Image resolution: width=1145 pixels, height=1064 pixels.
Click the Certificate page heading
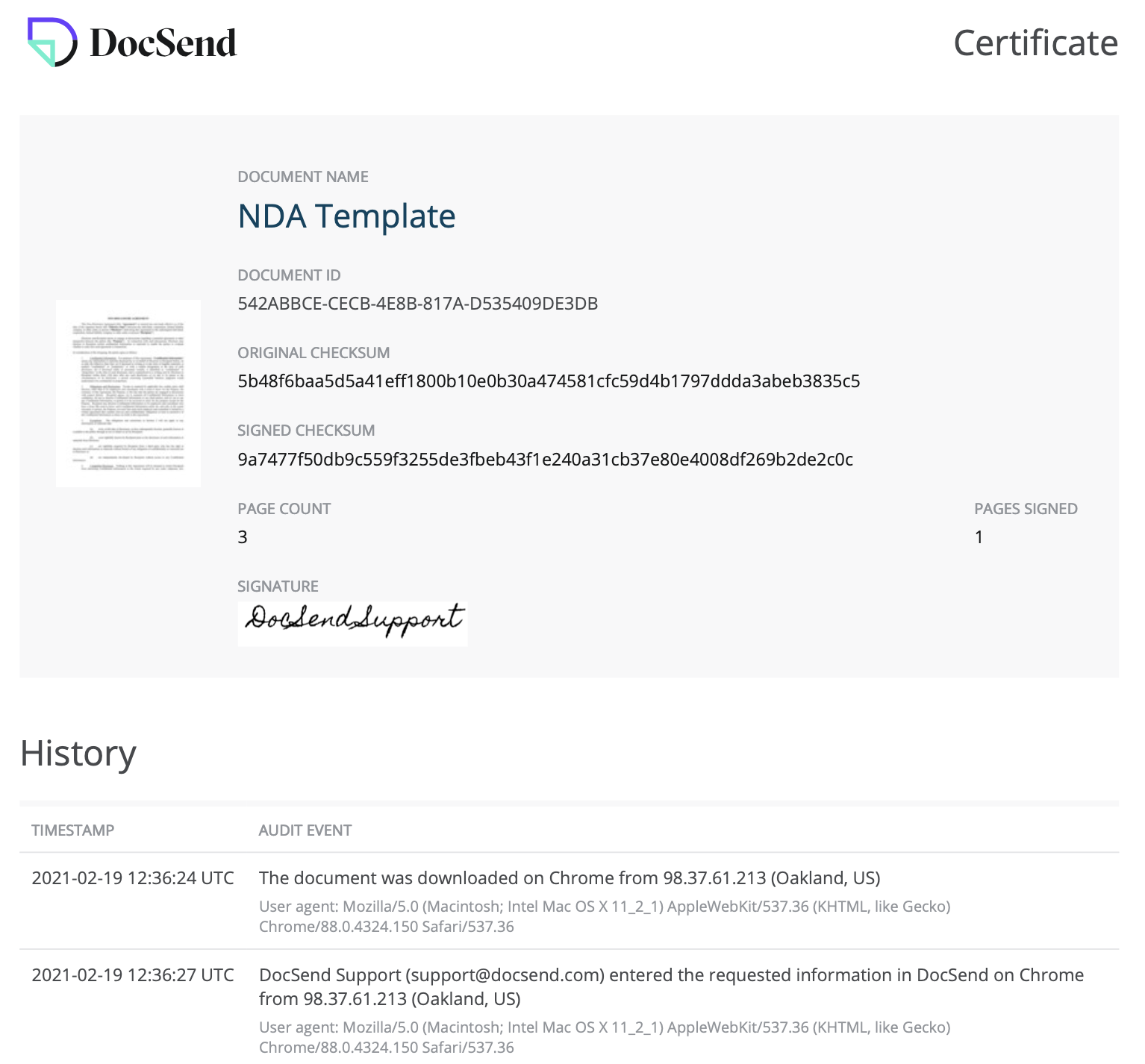pos(1035,43)
